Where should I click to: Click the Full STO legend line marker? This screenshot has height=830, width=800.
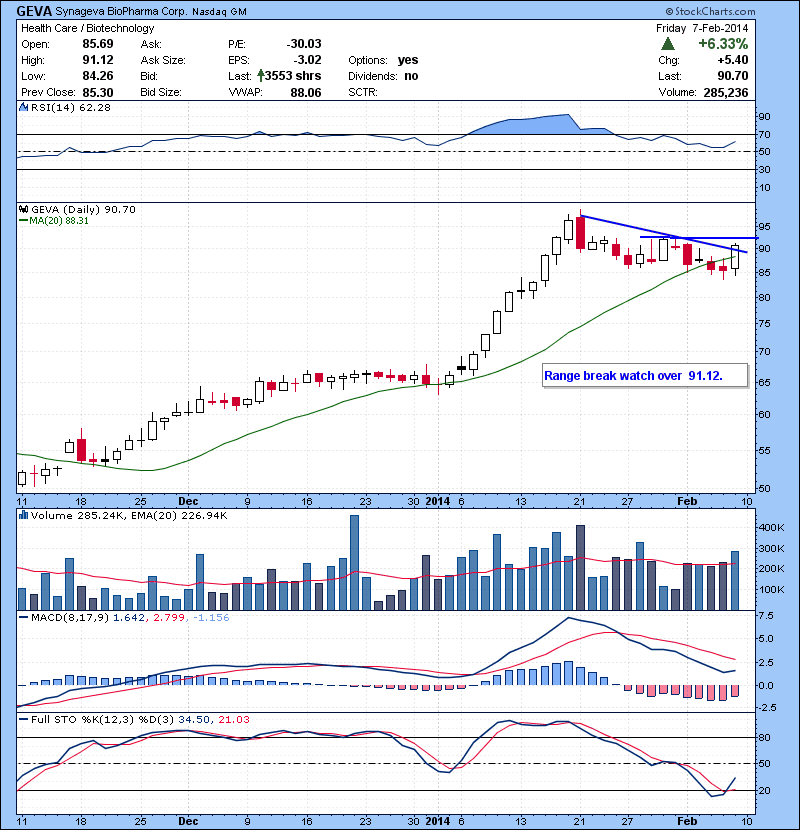click(23, 719)
